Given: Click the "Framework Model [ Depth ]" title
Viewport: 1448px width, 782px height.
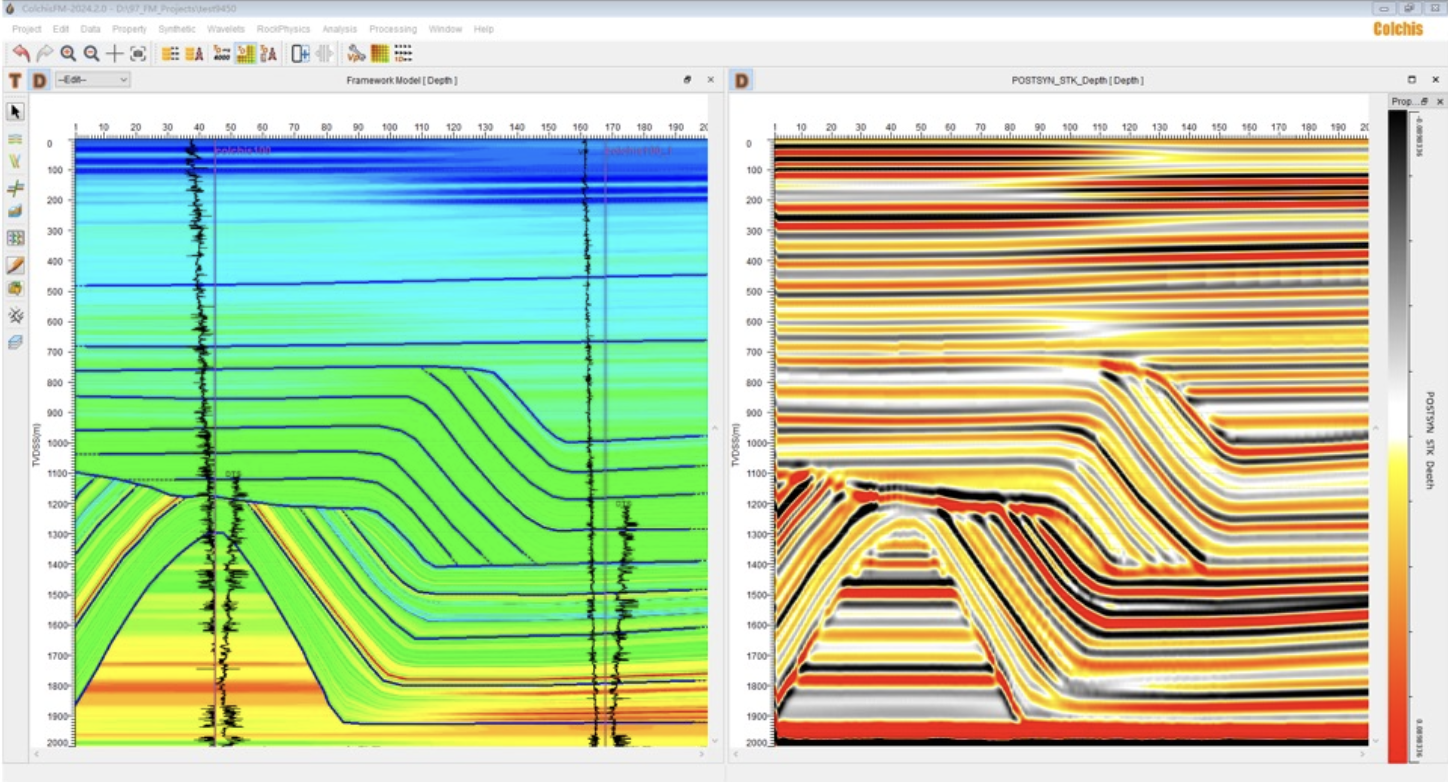Looking at the screenshot, I should (x=401, y=80).
